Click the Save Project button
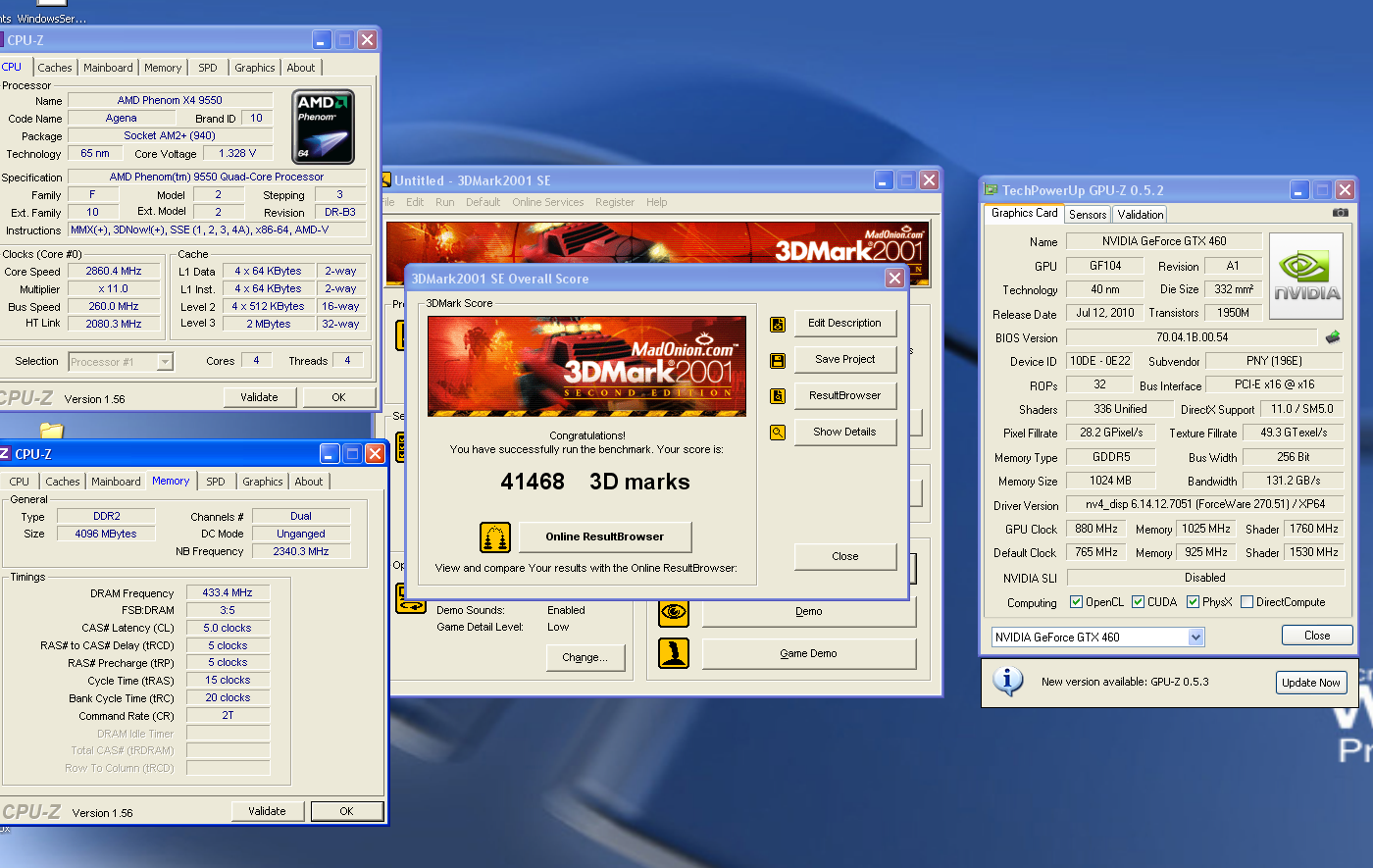Screen dimensions: 1373x868 coord(844,360)
